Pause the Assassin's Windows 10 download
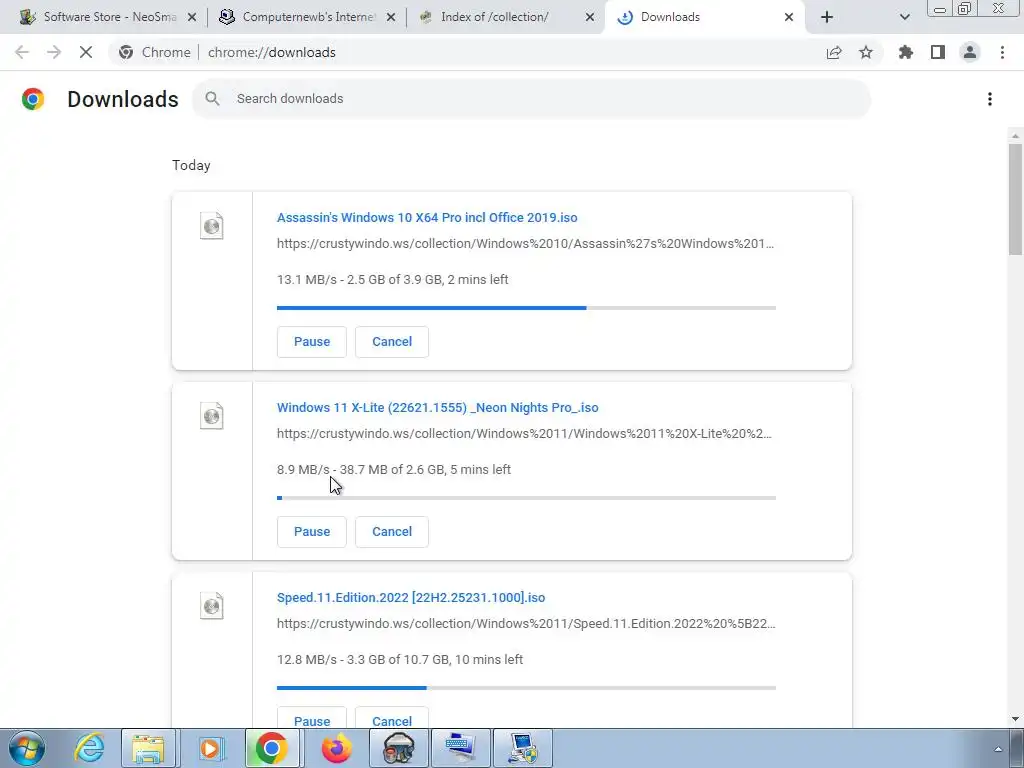 pos(312,342)
